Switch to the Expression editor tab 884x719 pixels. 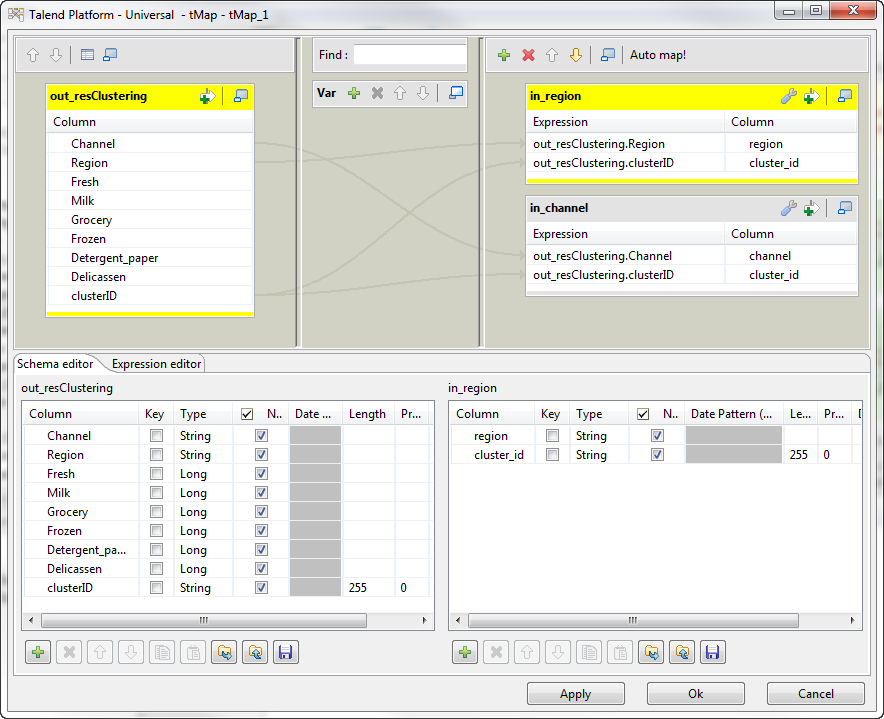click(x=156, y=364)
